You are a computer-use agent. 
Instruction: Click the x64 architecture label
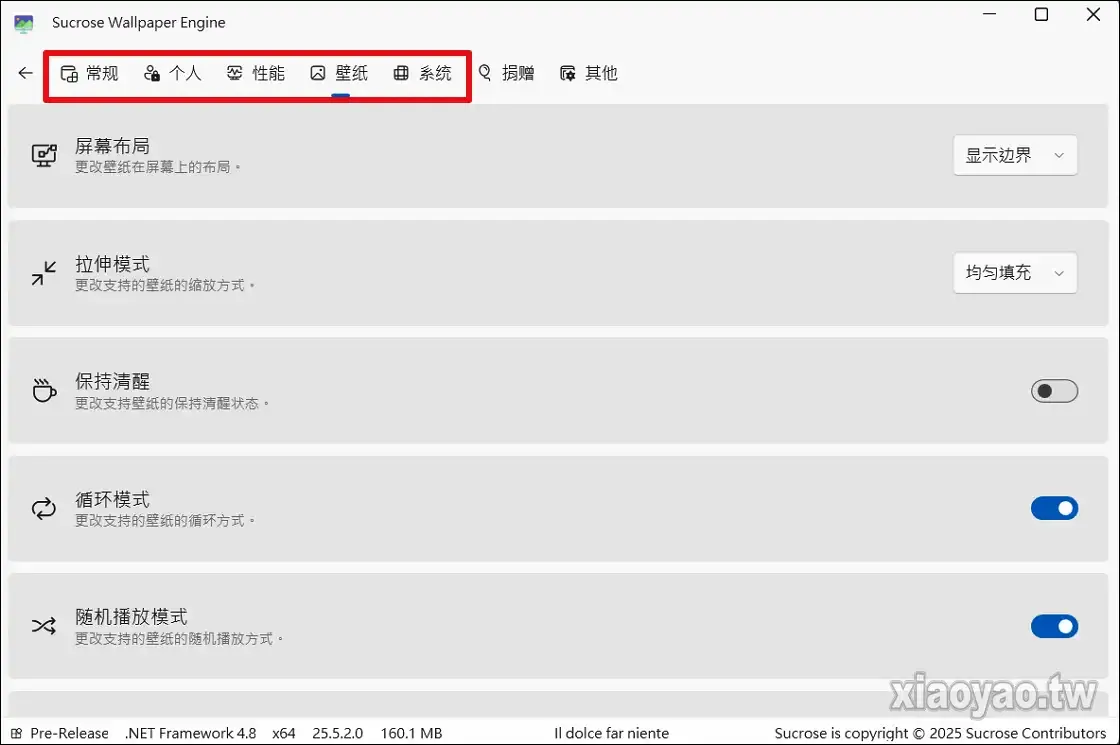(284, 734)
